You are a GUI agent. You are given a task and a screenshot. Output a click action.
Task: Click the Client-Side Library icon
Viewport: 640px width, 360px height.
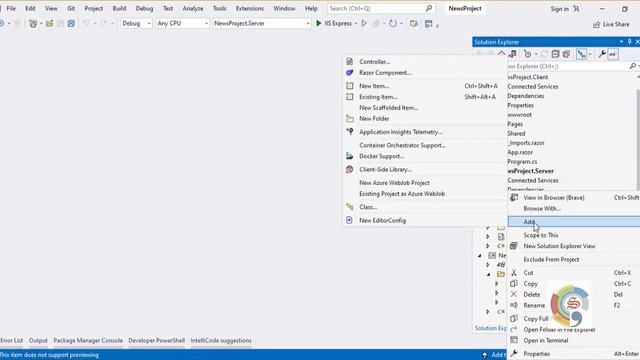pyautogui.click(x=349, y=169)
